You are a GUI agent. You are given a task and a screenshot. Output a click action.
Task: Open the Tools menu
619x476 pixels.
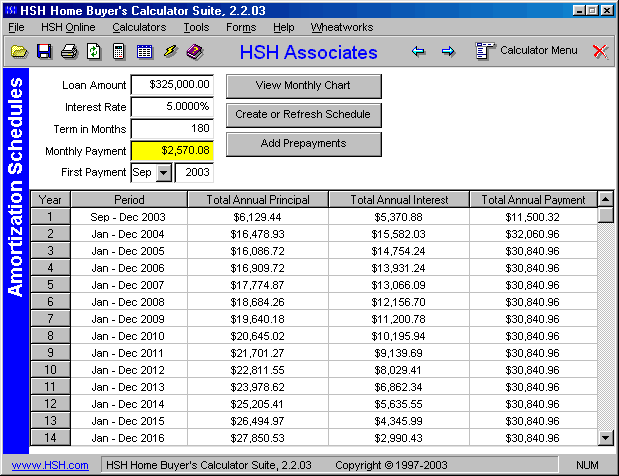pos(196,27)
